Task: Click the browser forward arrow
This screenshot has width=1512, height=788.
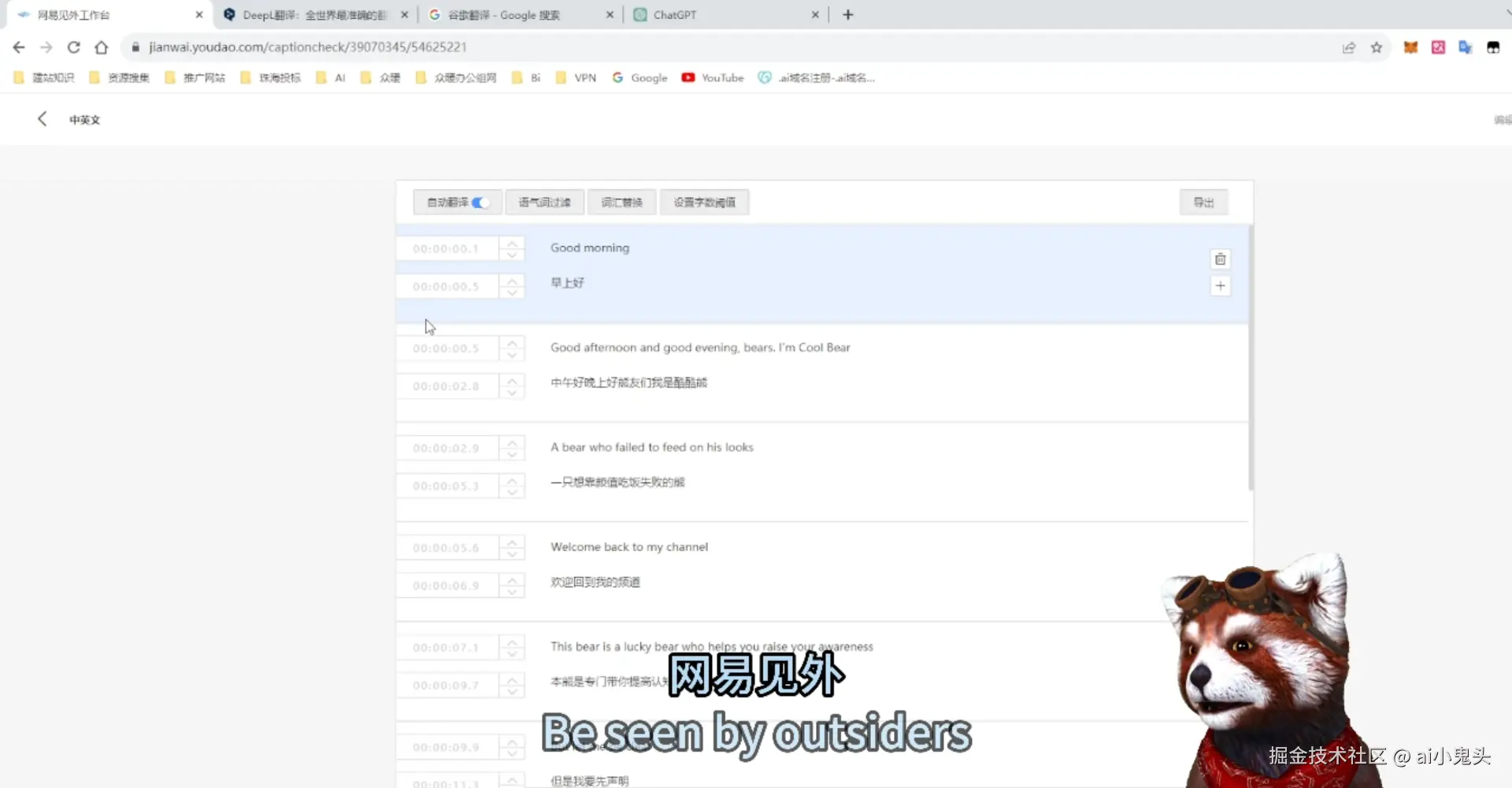Action: point(46,47)
